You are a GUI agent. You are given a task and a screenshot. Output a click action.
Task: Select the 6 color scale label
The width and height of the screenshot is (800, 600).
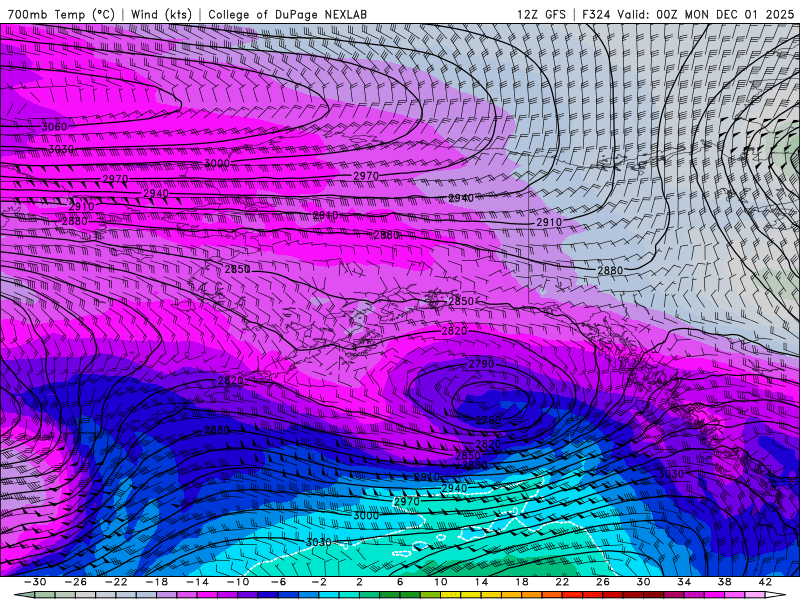[x=400, y=582]
